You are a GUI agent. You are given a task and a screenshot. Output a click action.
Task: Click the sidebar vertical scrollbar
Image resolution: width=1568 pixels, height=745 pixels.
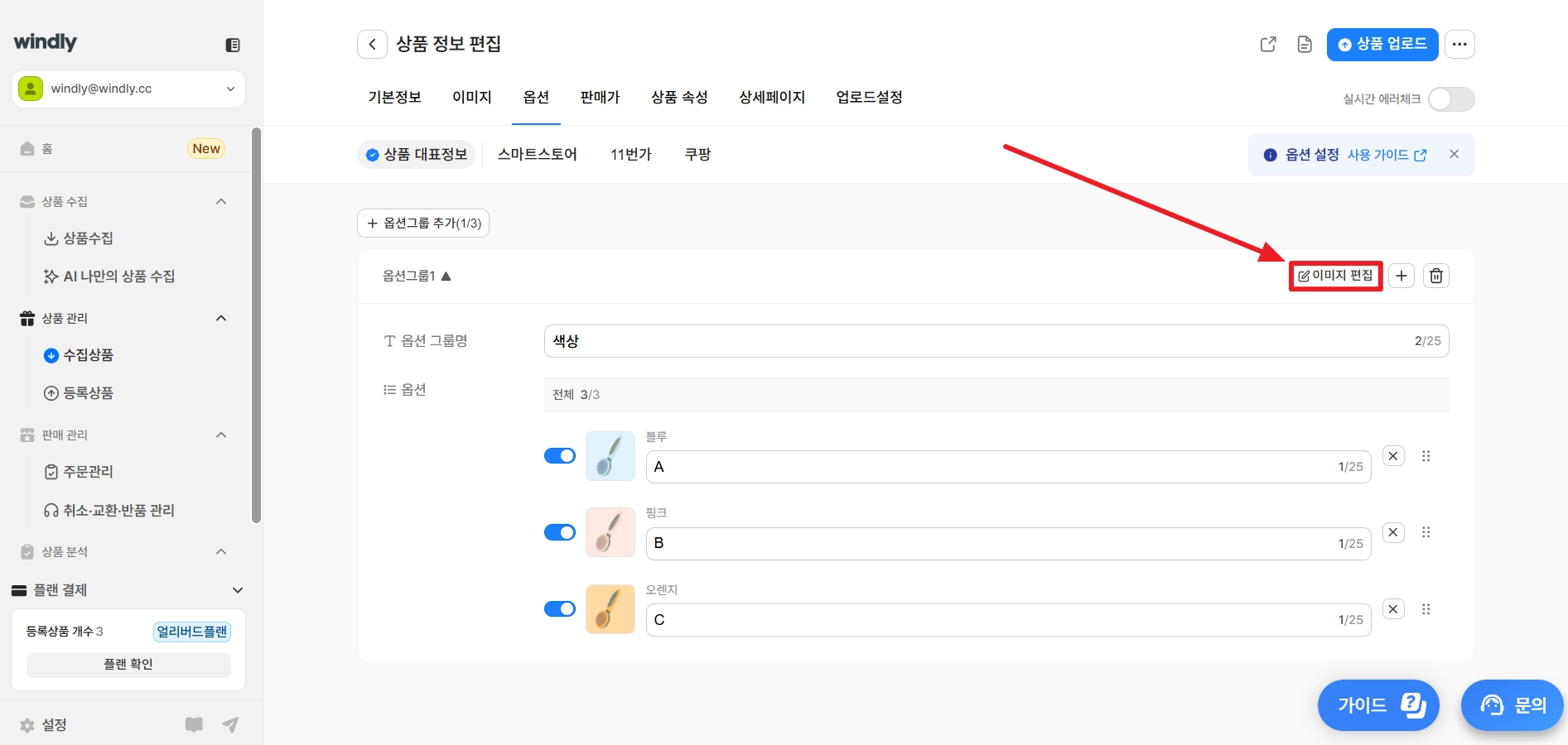pyautogui.click(x=256, y=325)
